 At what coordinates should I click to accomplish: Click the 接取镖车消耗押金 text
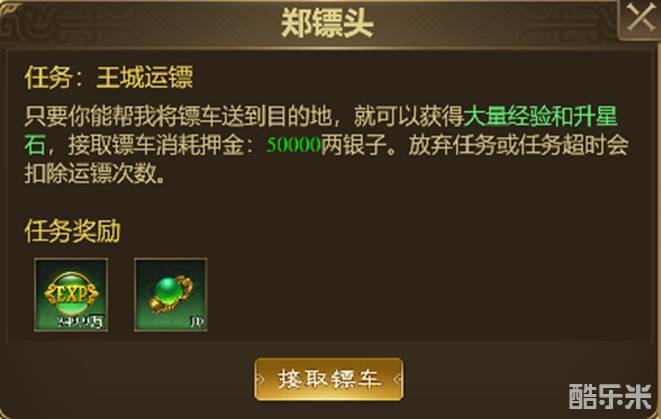[x=156, y=145]
